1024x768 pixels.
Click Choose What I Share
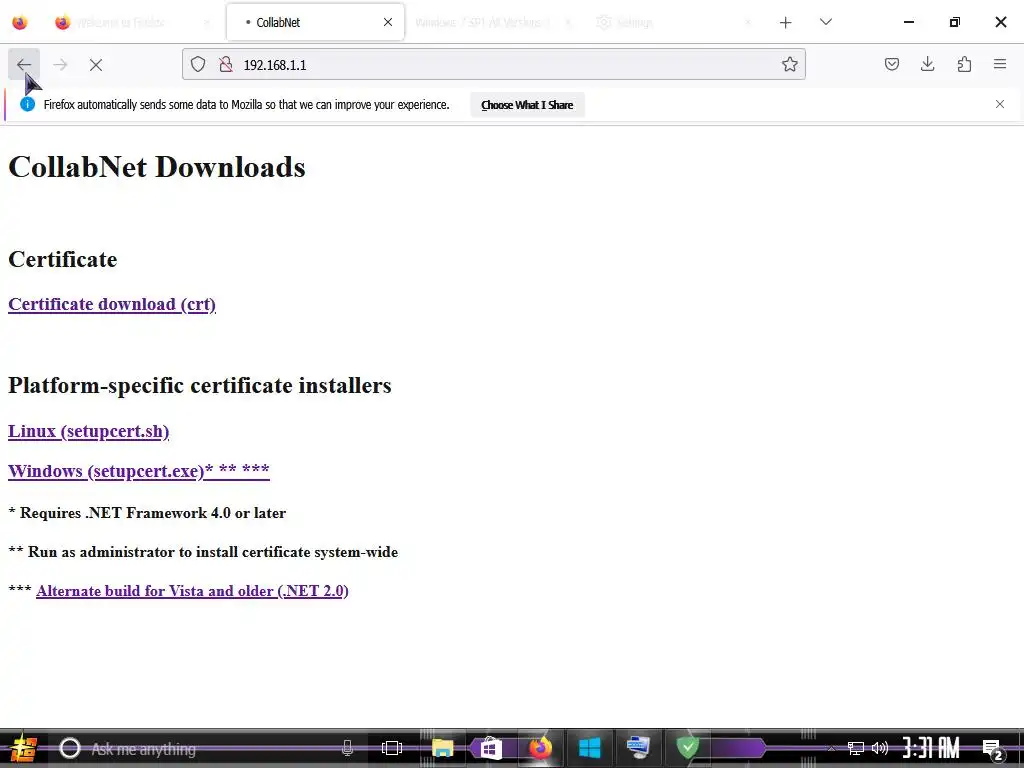pos(527,105)
